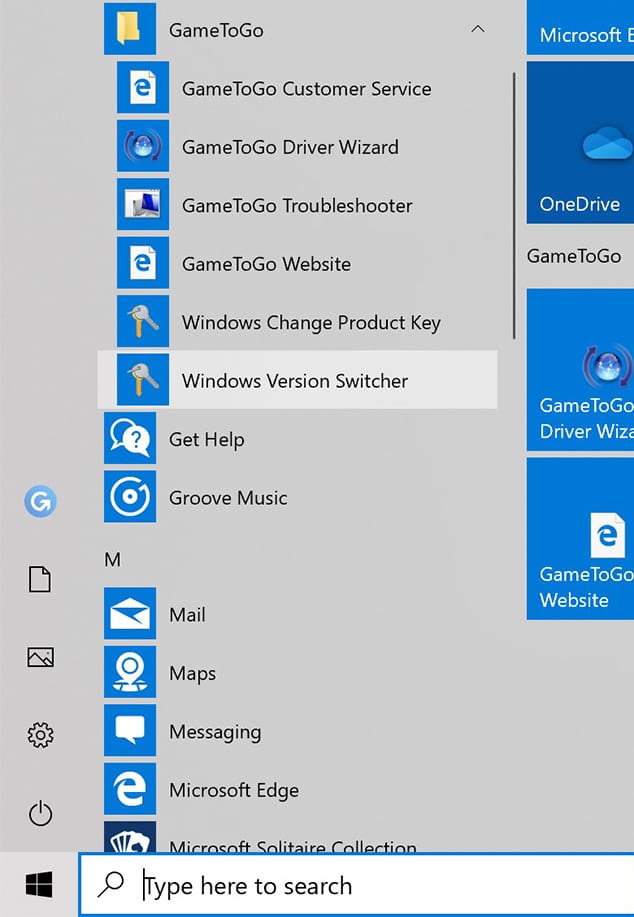Open Documents from Start sidebar
634x917 pixels.
pos(40,580)
